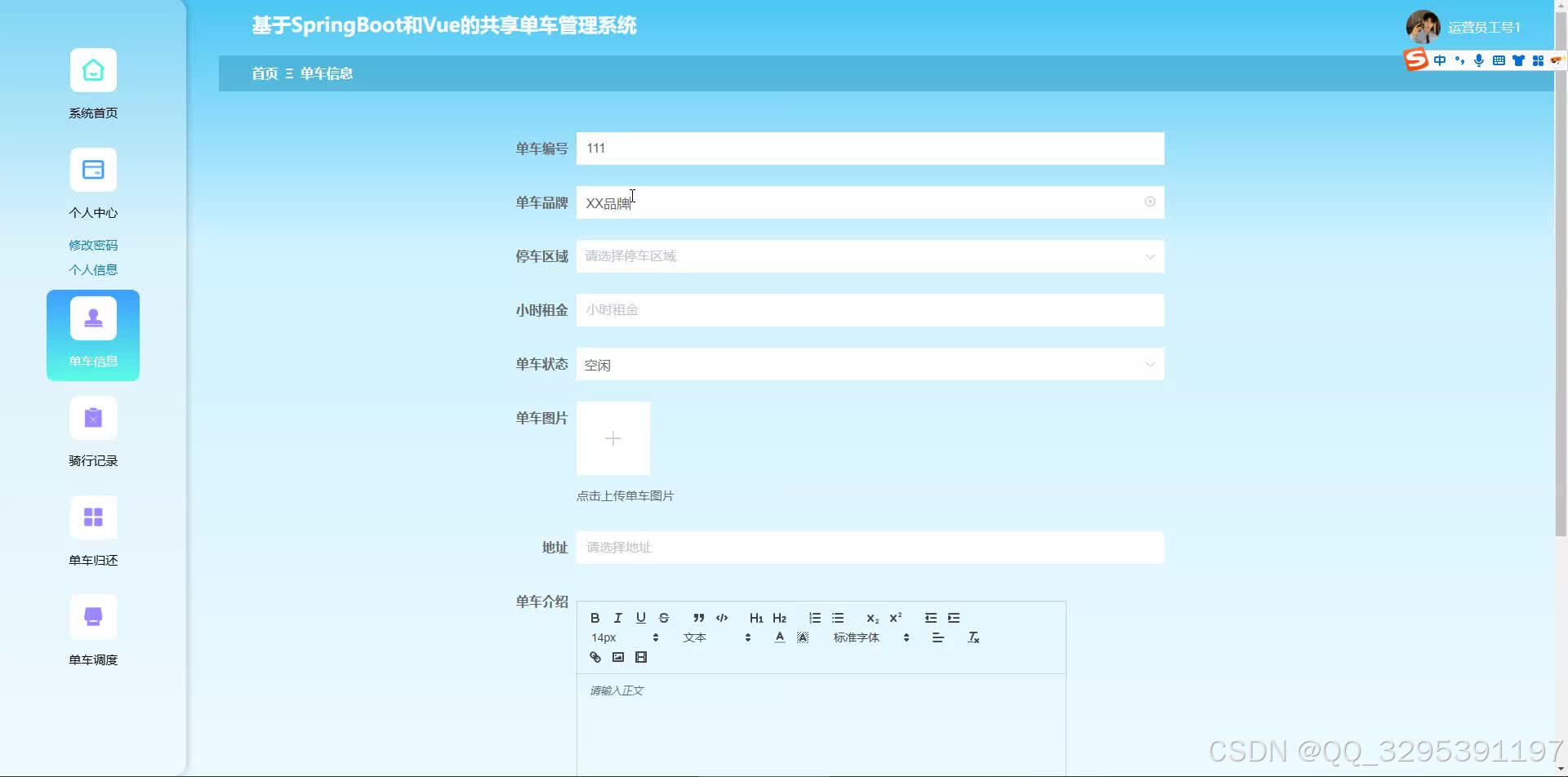The width and height of the screenshot is (1568, 777).
Task: Open 单车调度 from the sidebar
Action: tap(92, 633)
